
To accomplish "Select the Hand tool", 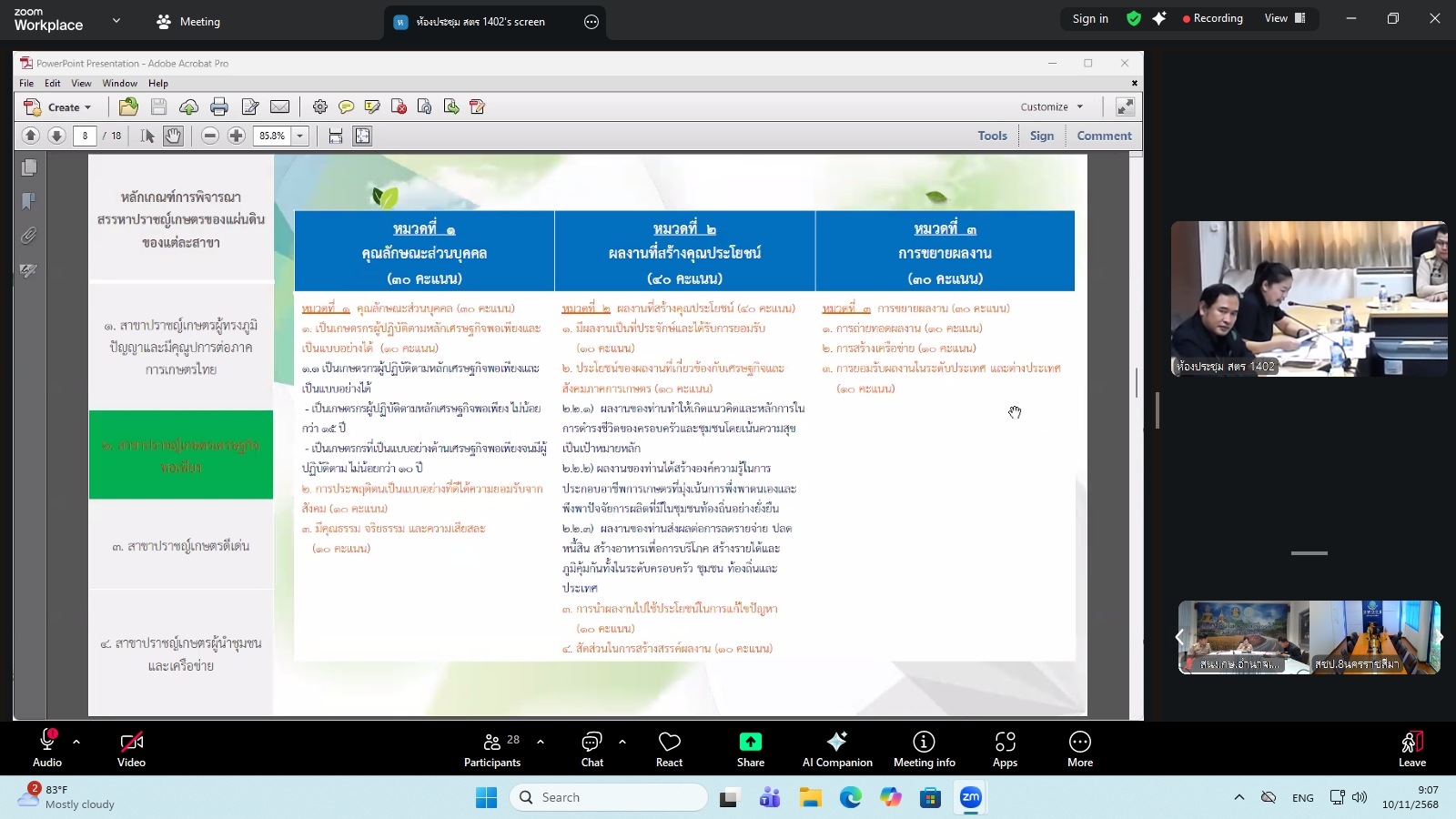I will (x=171, y=136).
